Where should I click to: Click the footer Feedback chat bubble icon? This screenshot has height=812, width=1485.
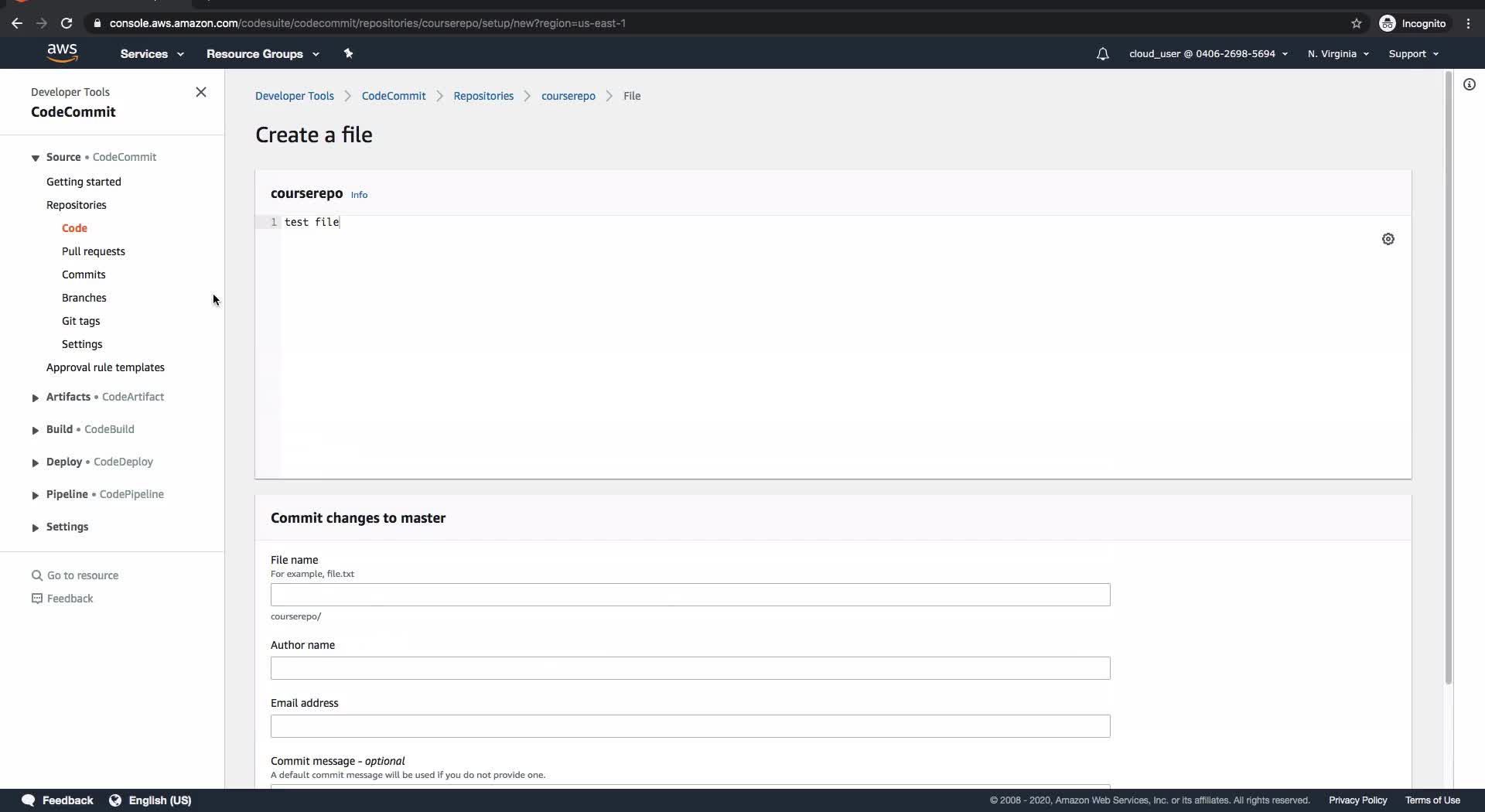click(29, 800)
